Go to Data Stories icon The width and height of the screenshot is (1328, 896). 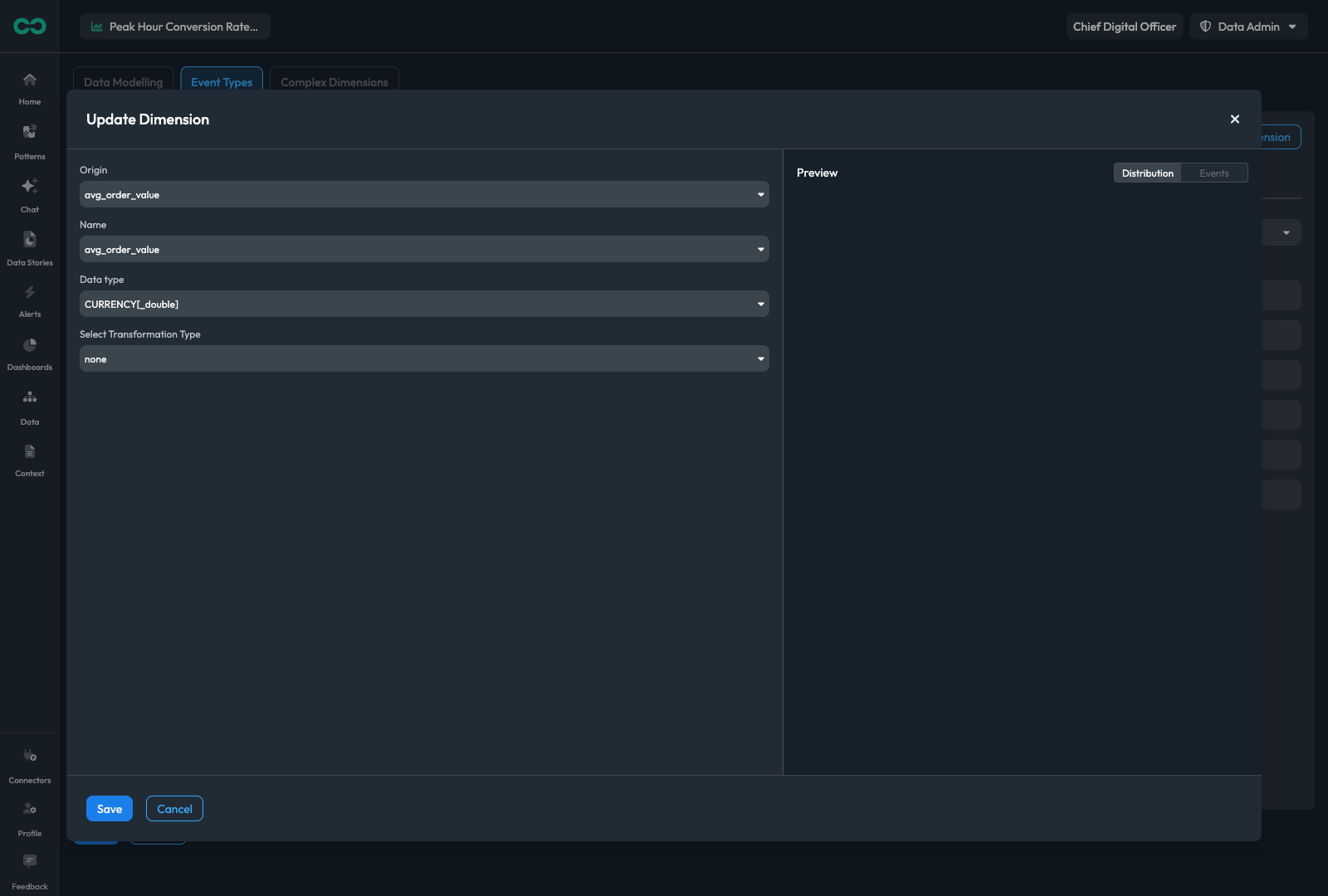[30, 239]
